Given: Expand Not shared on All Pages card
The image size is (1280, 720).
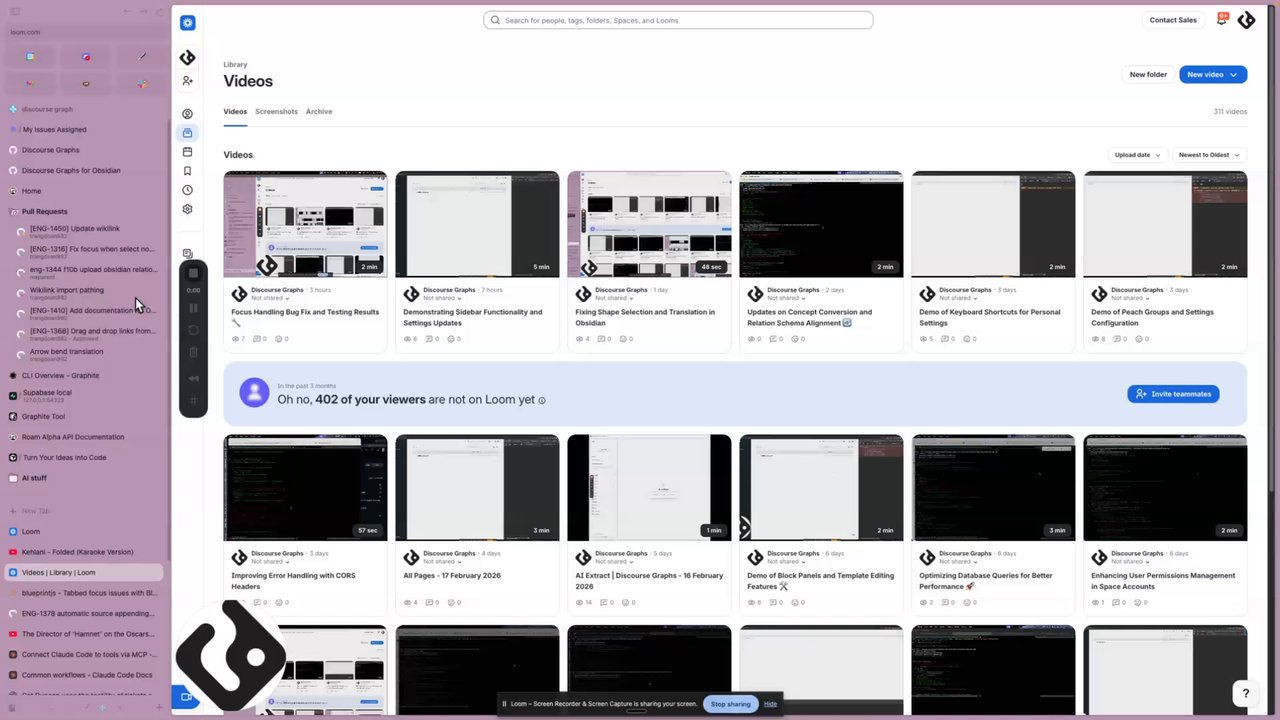Looking at the screenshot, I should [x=441, y=562].
